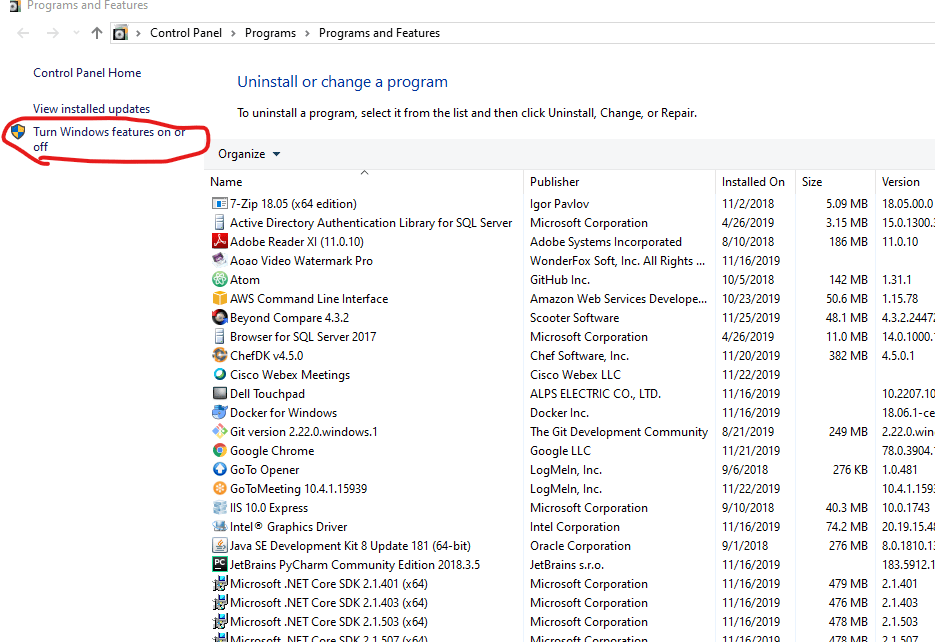This screenshot has height=642, width=935.
Task: Select the JetBrains PyCharm icon
Action: tap(219, 565)
